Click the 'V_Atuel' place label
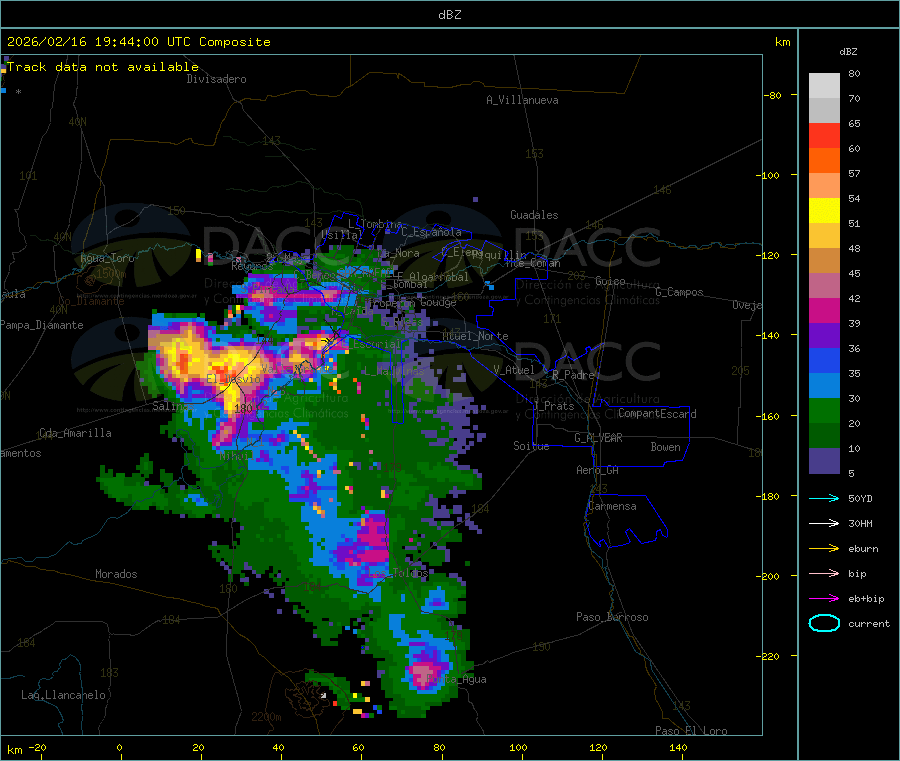This screenshot has height=761, width=900. 514,370
